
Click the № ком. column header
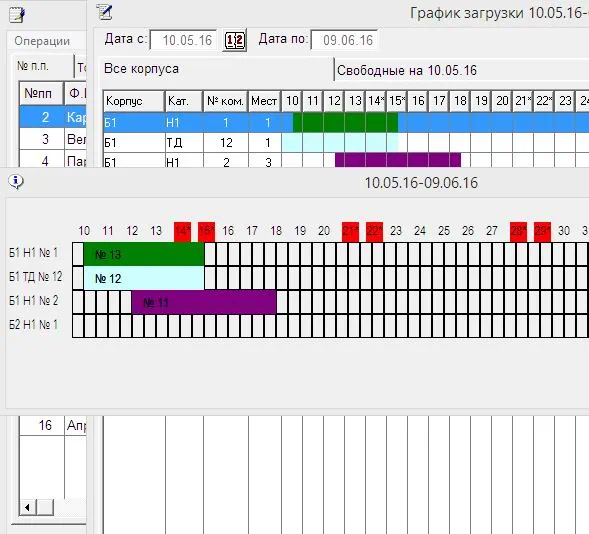click(225, 101)
